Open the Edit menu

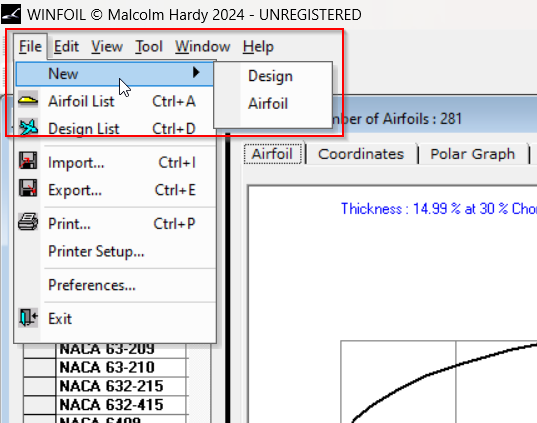(66, 46)
